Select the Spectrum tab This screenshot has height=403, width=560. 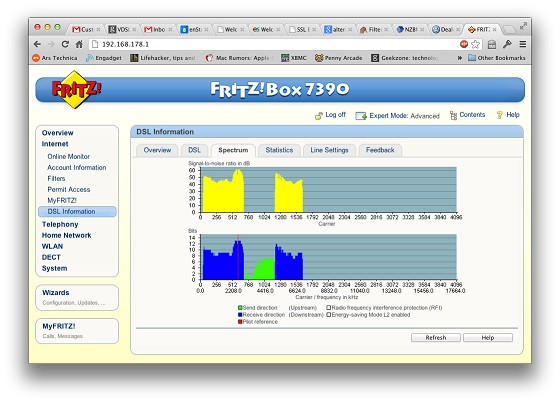click(x=233, y=150)
